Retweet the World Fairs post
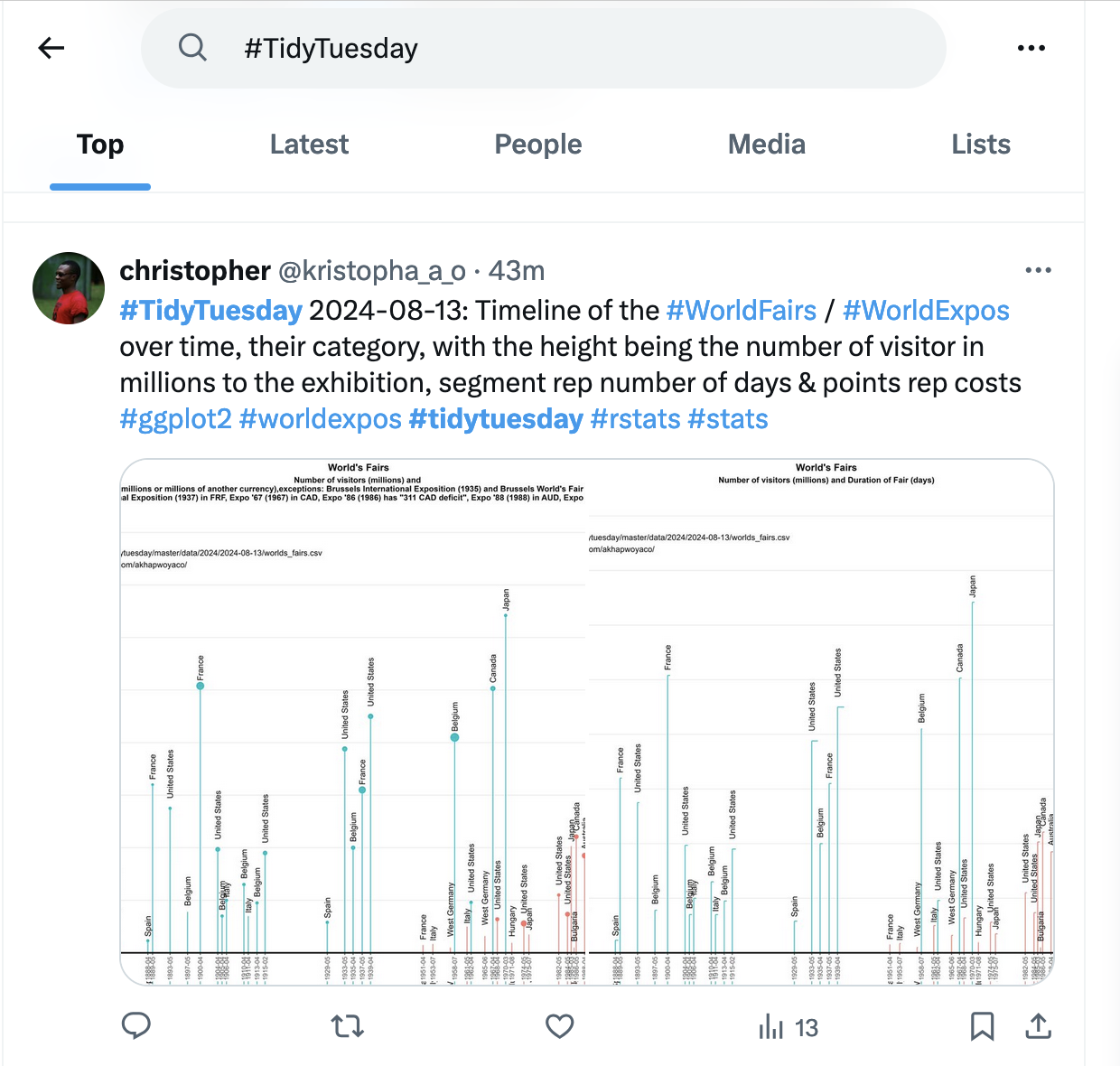The width and height of the screenshot is (1120, 1066). 348,1026
